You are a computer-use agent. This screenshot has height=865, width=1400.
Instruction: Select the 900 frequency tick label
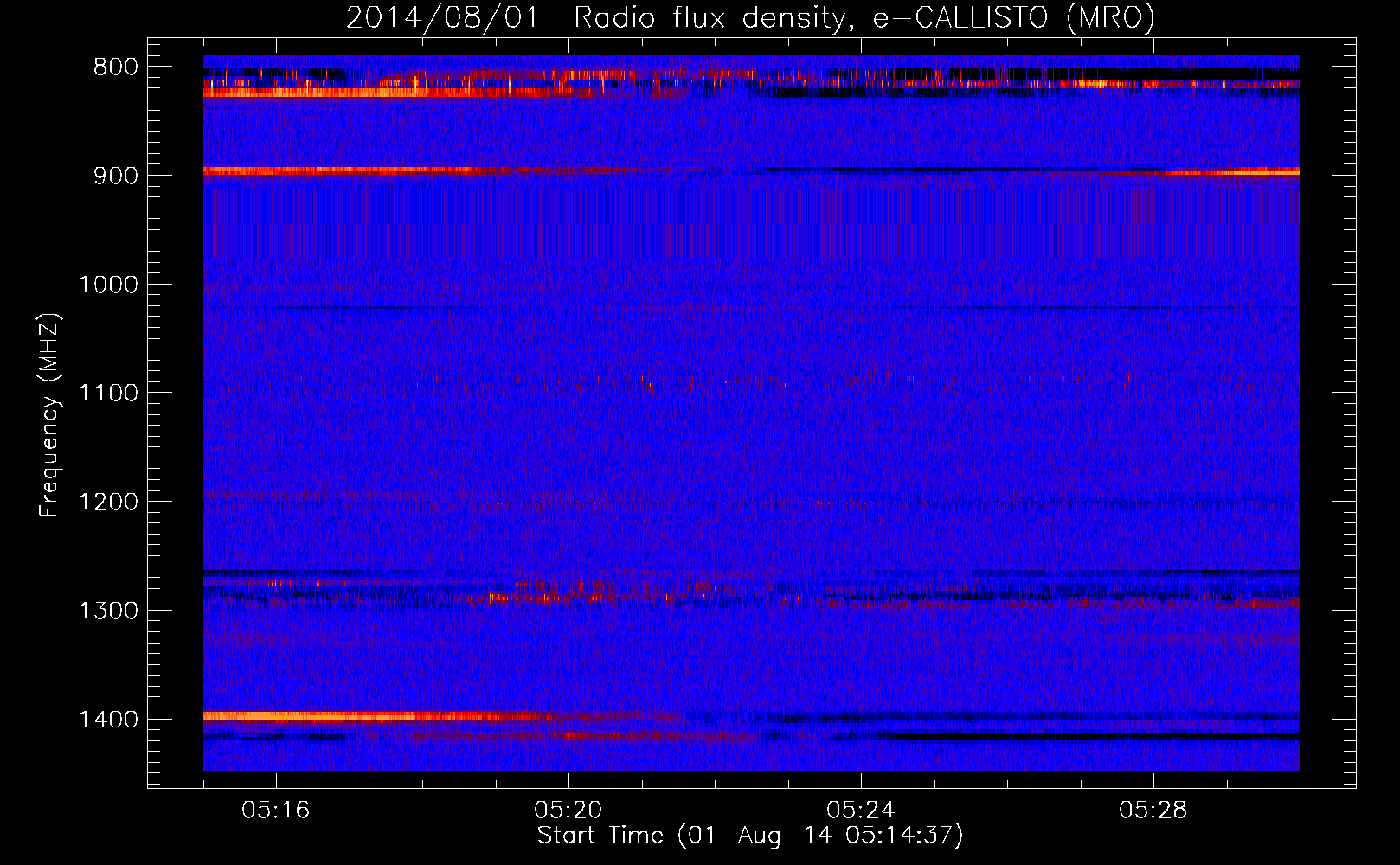tap(115, 176)
